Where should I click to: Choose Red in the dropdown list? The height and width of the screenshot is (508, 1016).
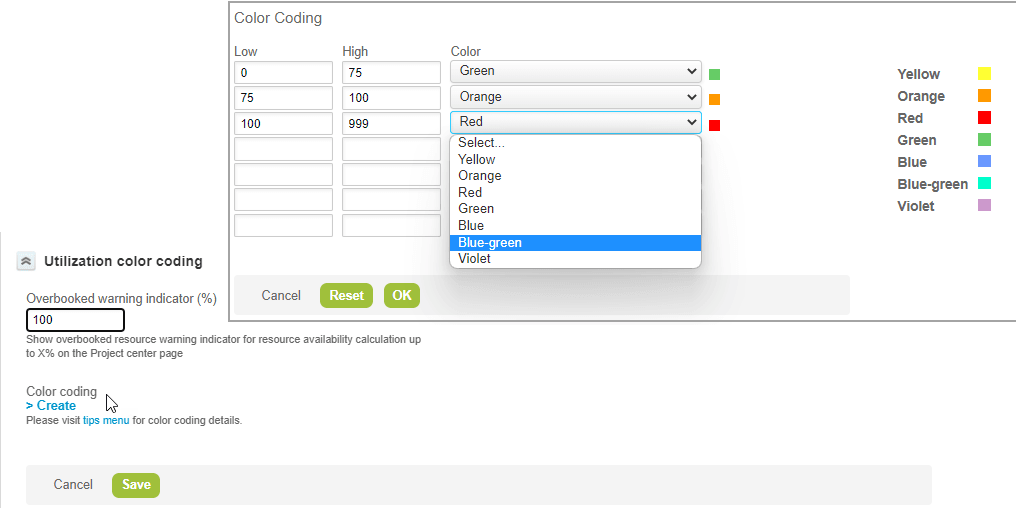click(x=575, y=192)
